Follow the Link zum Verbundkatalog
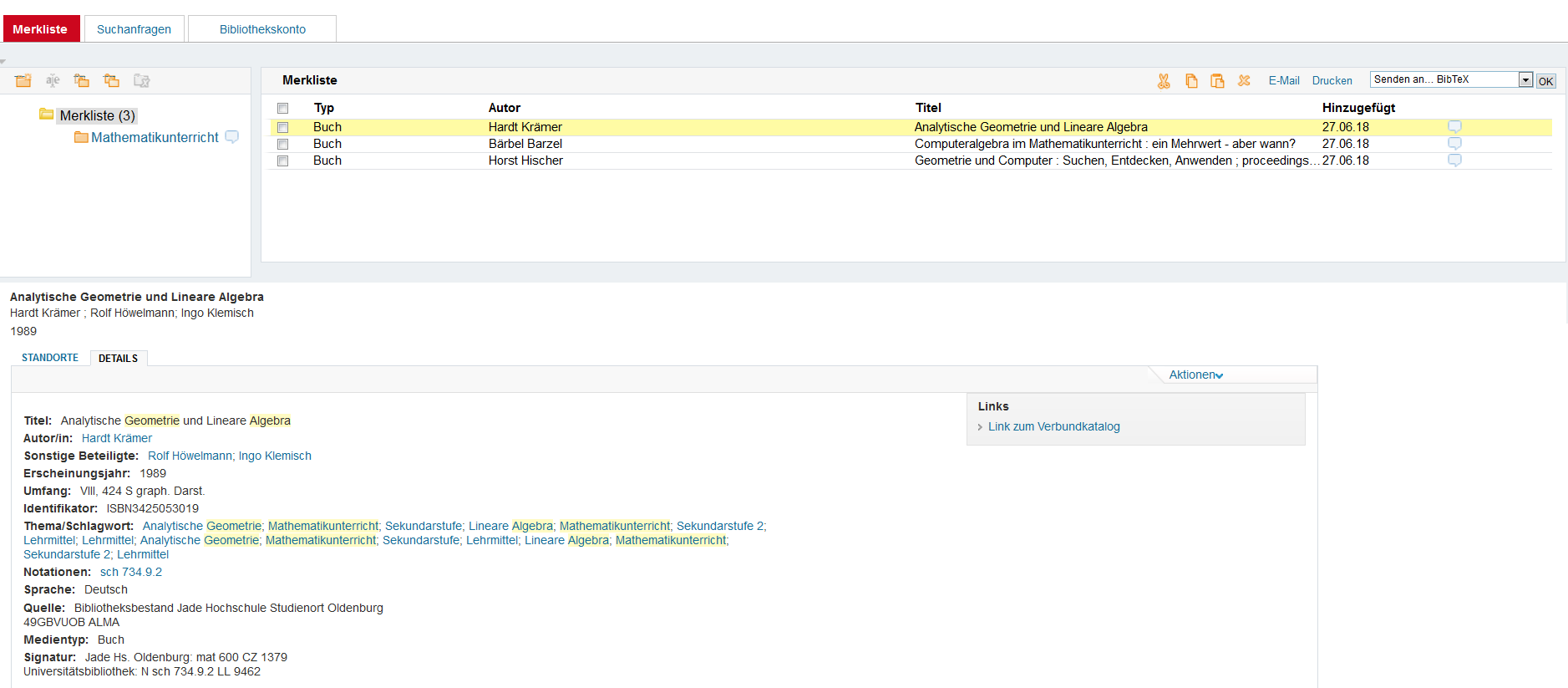This screenshot has height=688, width=1568. pyautogui.click(x=1053, y=427)
